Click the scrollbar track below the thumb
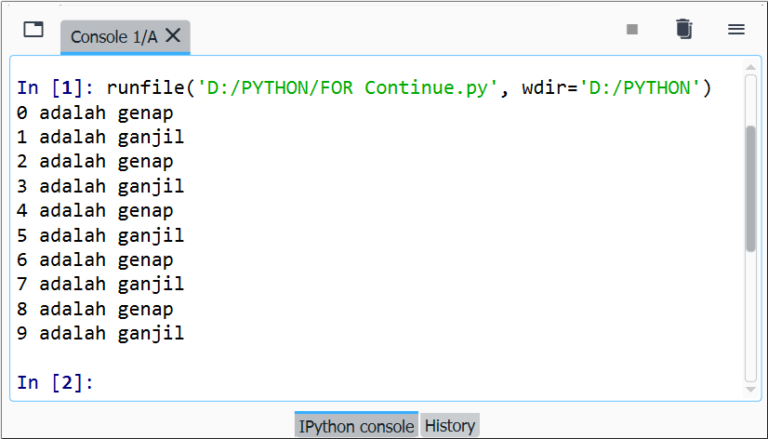Image resolution: width=768 pixels, height=439 pixels. [751, 320]
